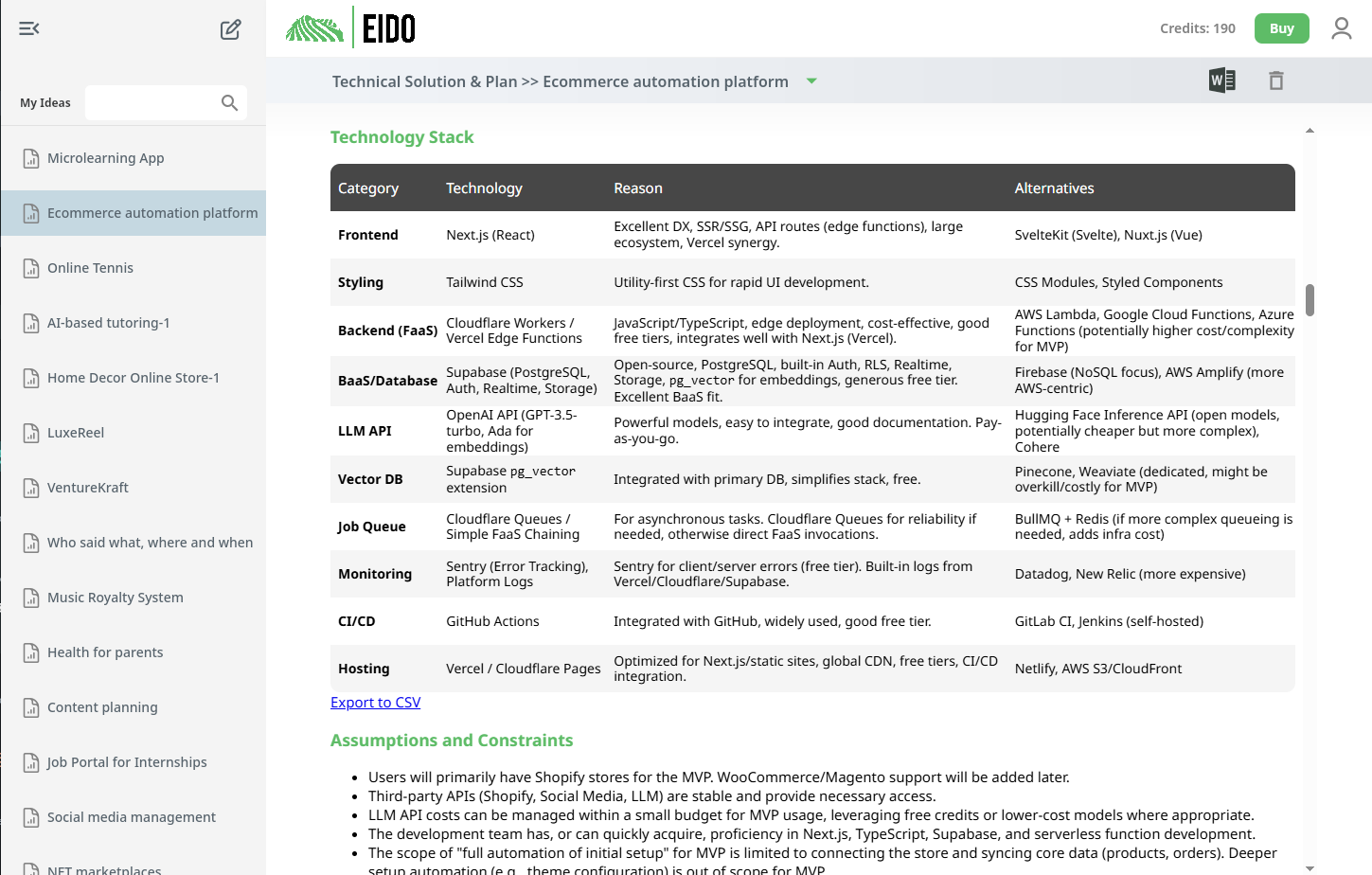Image resolution: width=1372 pixels, height=875 pixels.
Task: Open the Ecommerce automation platform dropdown arrow
Action: [811, 81]
